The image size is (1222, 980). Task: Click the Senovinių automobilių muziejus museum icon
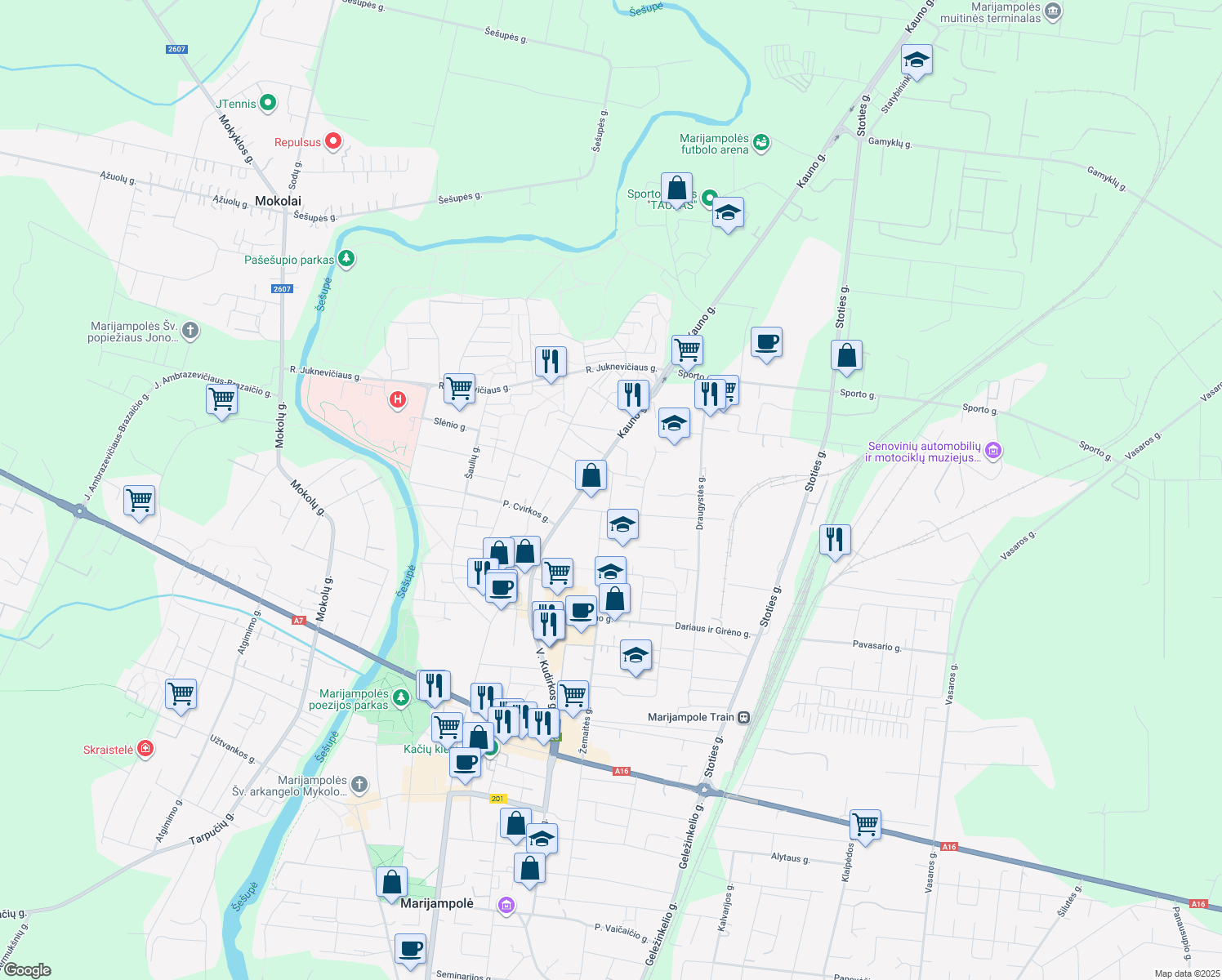[992, 450]
